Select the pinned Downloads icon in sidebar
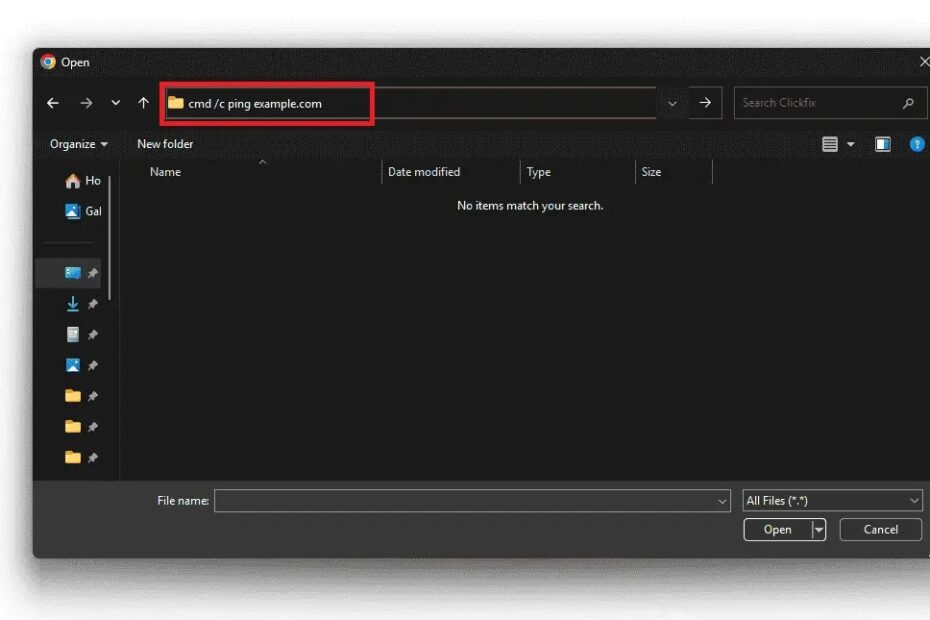This screenshot has height=620, width=930. pyautogui.click(x=73, y=304)
